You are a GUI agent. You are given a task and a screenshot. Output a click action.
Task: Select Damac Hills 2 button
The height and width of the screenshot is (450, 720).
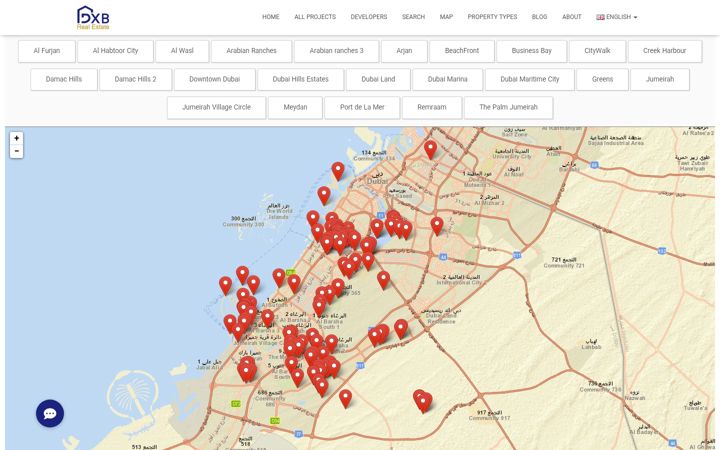(135, 79)
